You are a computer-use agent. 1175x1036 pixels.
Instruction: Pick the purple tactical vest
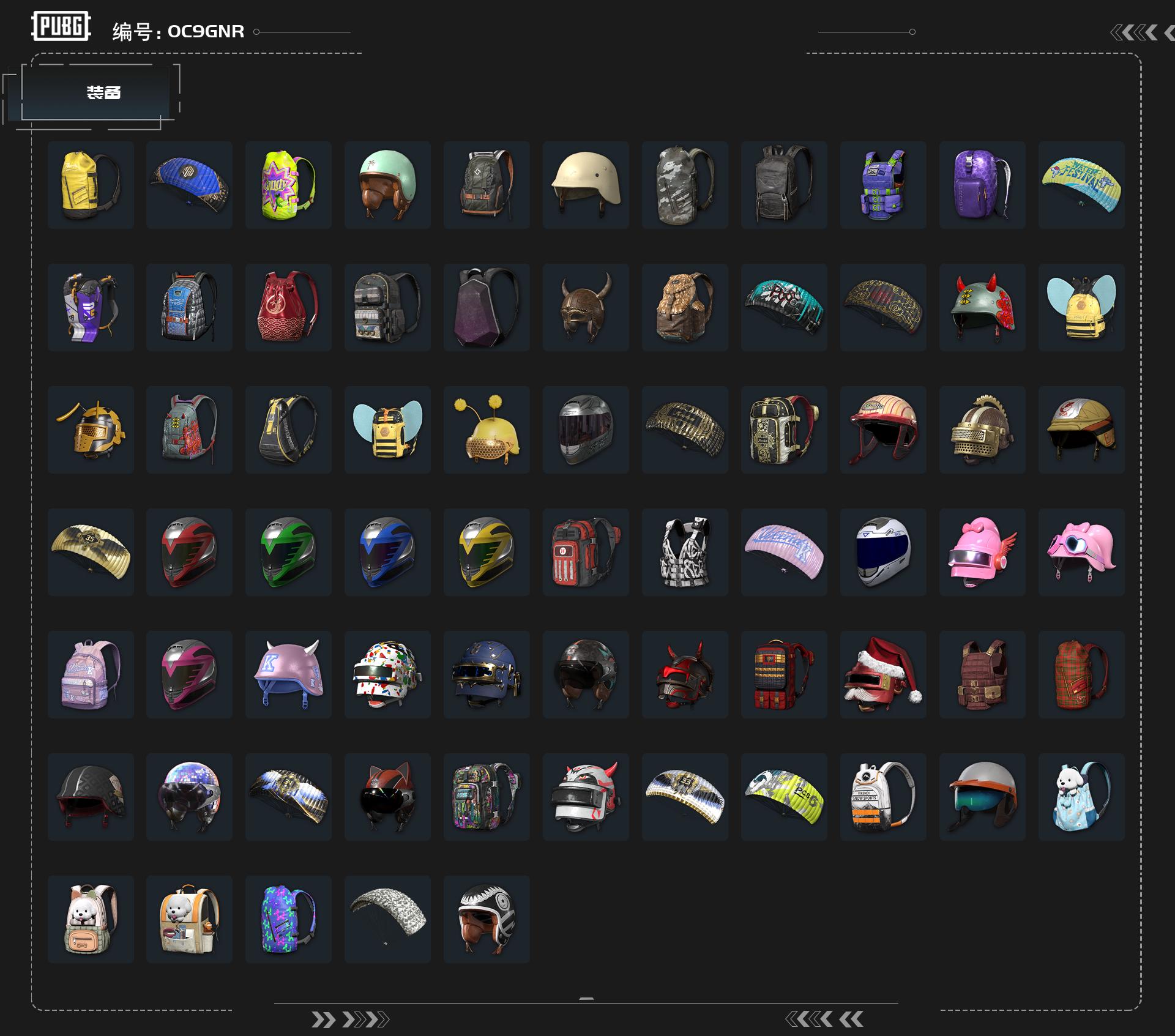coord(883,185)
